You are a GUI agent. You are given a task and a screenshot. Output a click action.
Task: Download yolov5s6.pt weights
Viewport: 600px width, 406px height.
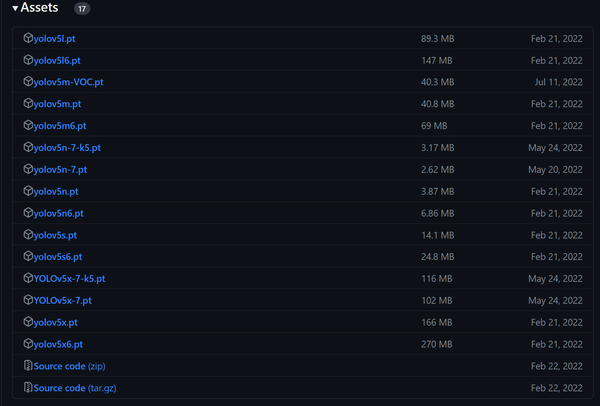(x=58, y=257)
